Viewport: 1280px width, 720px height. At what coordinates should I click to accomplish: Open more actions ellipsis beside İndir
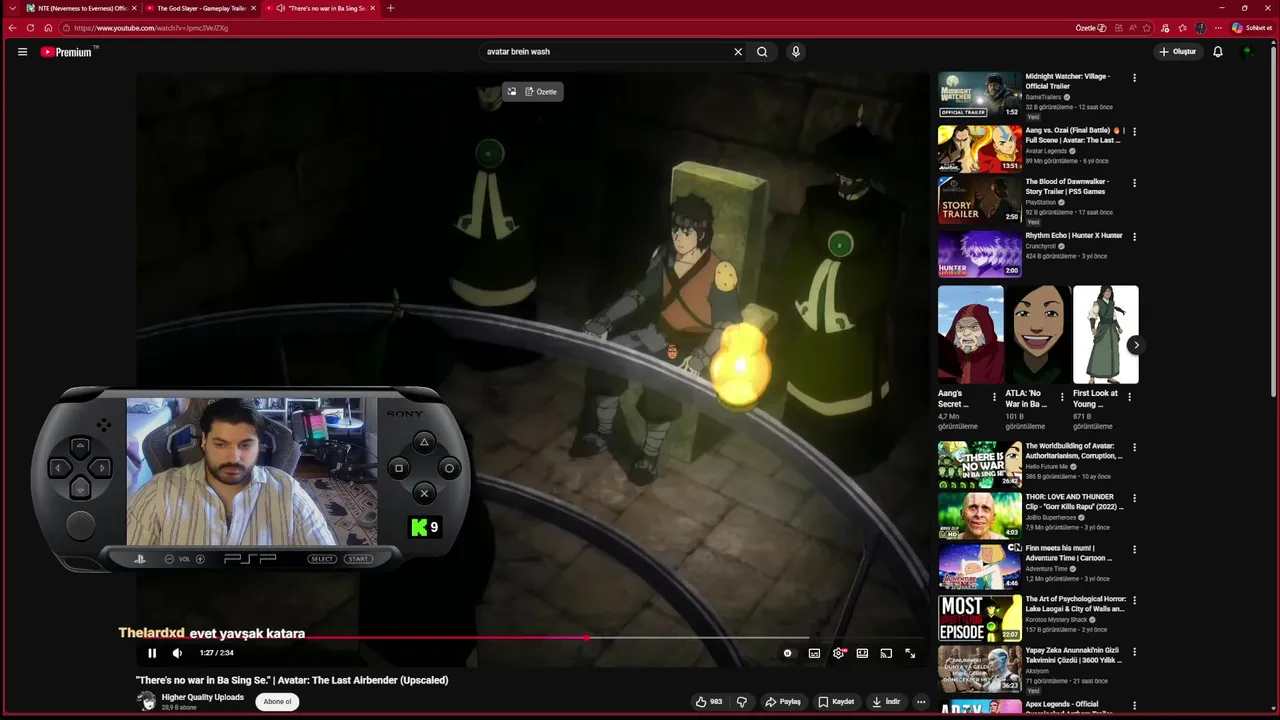(x=921, y=702)
